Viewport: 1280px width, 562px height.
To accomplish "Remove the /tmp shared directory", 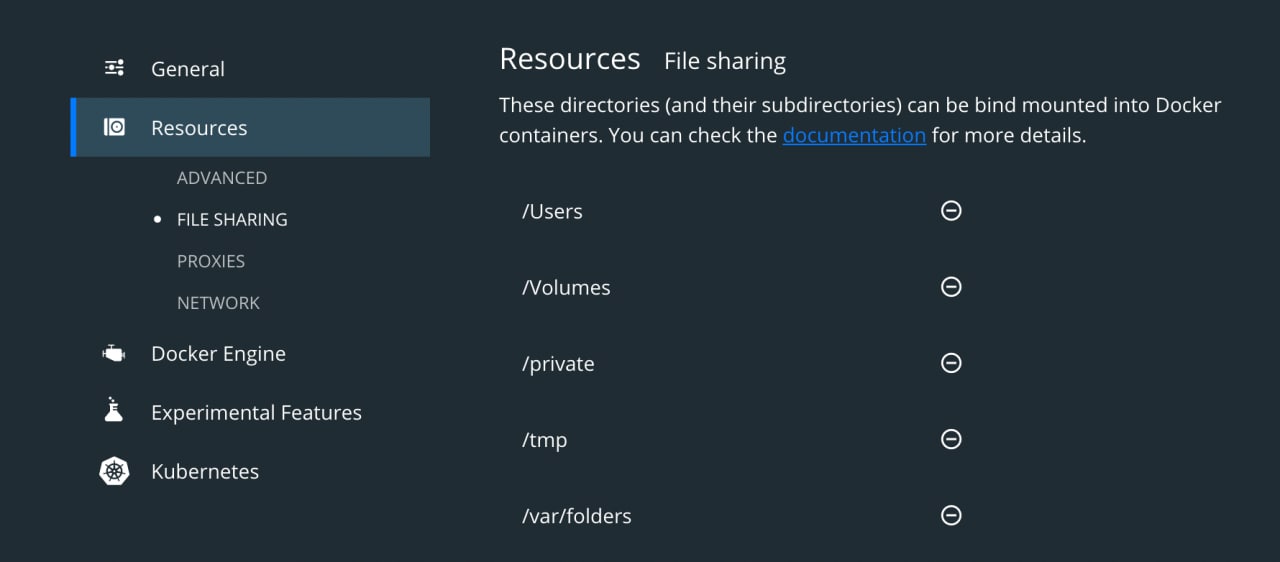I will (x=951, y=438).
